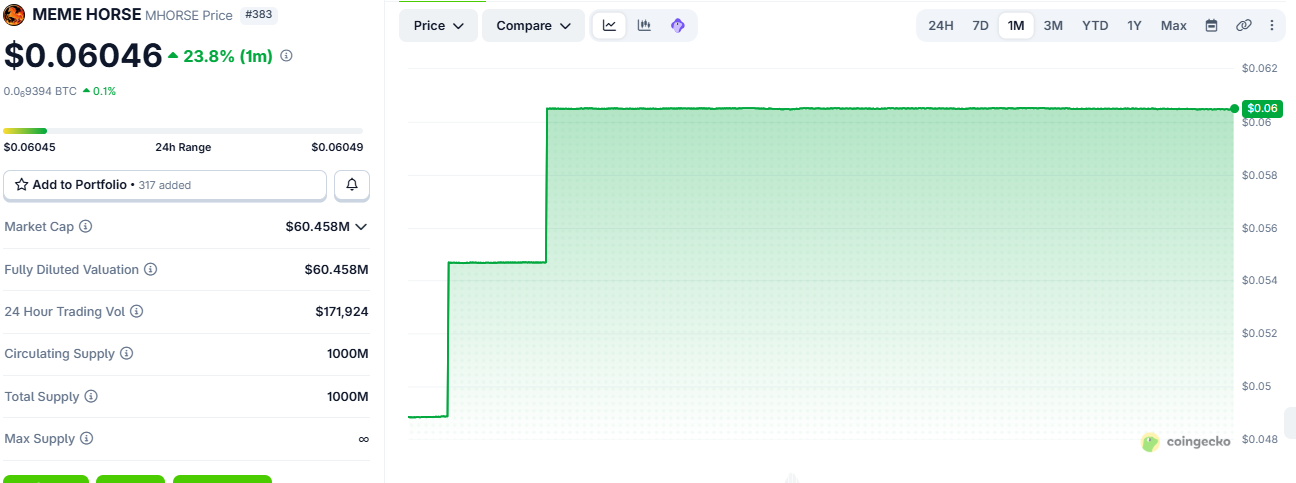Click the star icon in Add to Portfolio
The width and height of the screenshot is (1296, 483).
tap(21, 185)
